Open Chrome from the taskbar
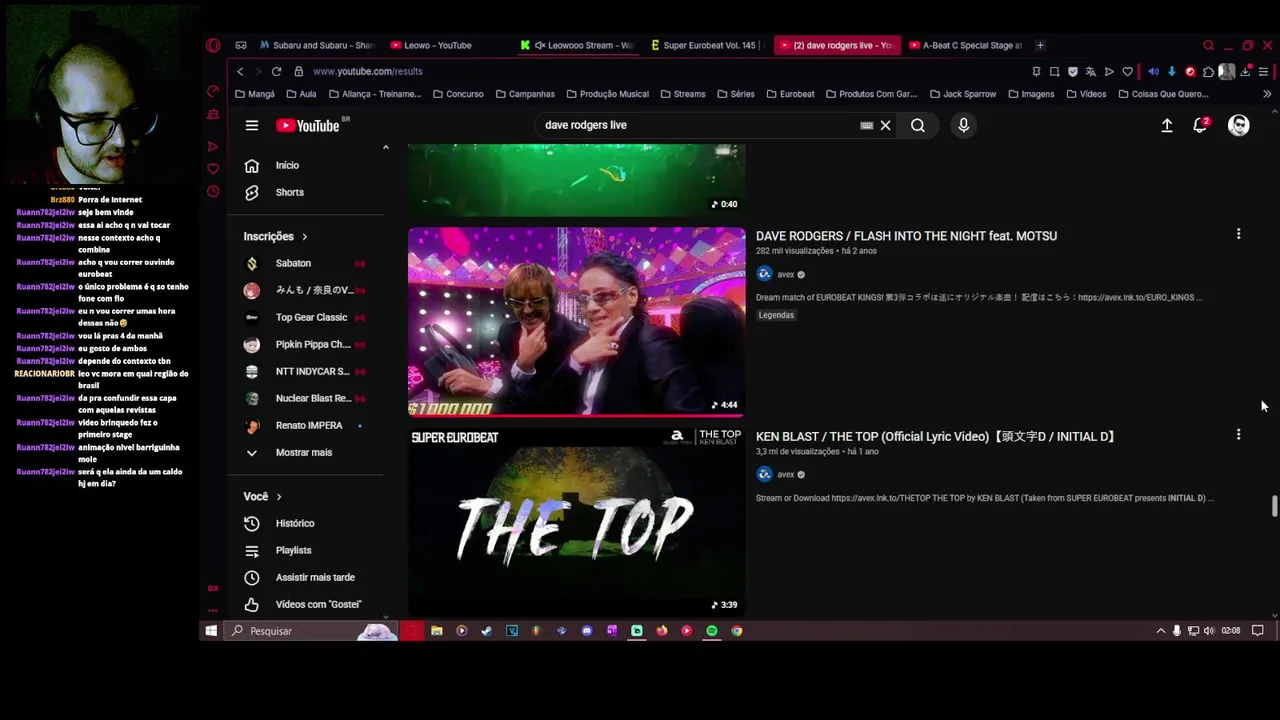 pos(737,631)
